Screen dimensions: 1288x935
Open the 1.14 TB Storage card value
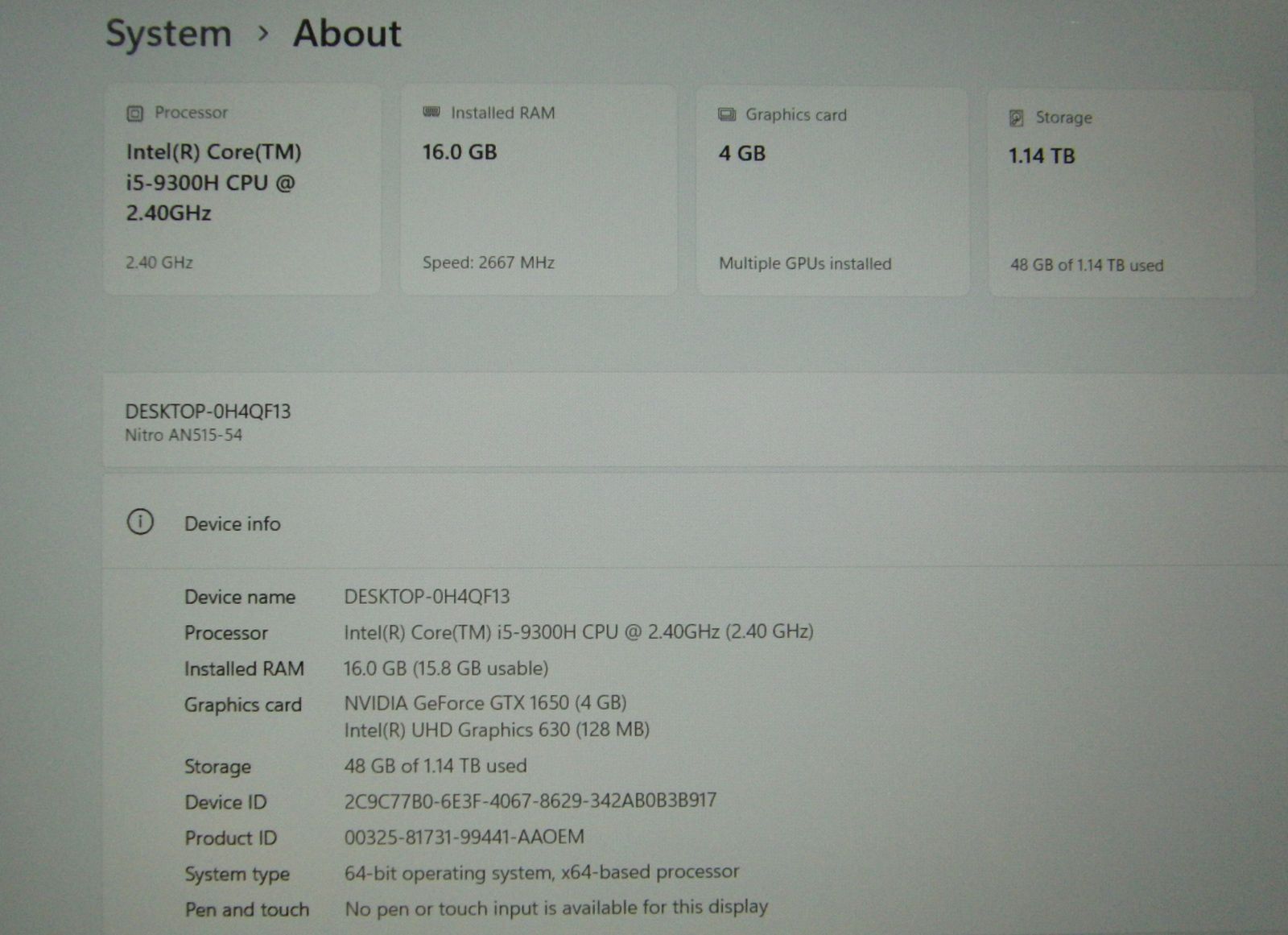[1042, 156]
